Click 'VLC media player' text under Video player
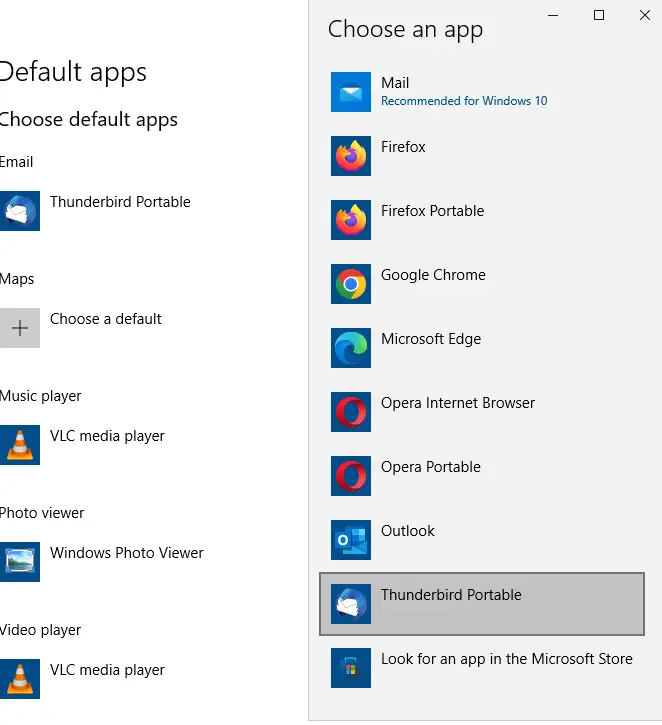The width and height of the screenshot is (662, 725). [x=107, y=670]
